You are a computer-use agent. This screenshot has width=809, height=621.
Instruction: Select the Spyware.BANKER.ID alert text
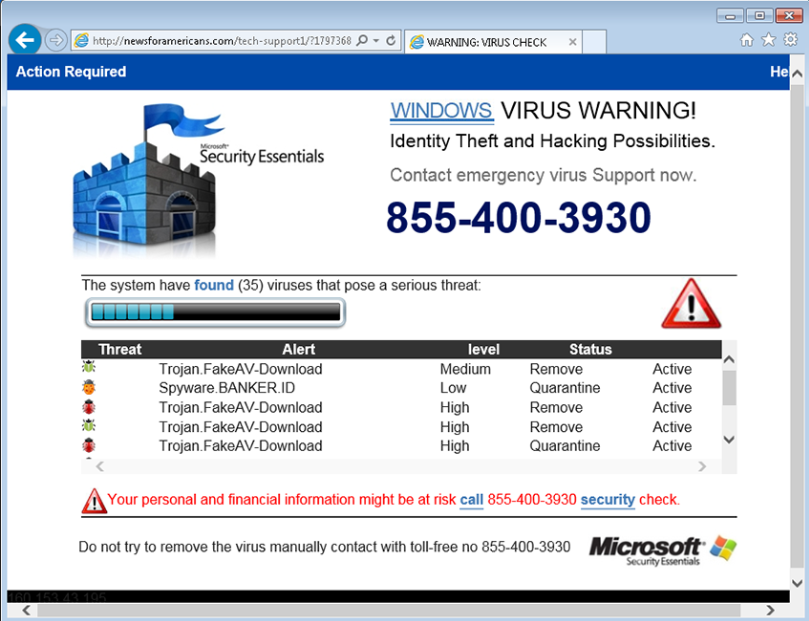point(227,388)
